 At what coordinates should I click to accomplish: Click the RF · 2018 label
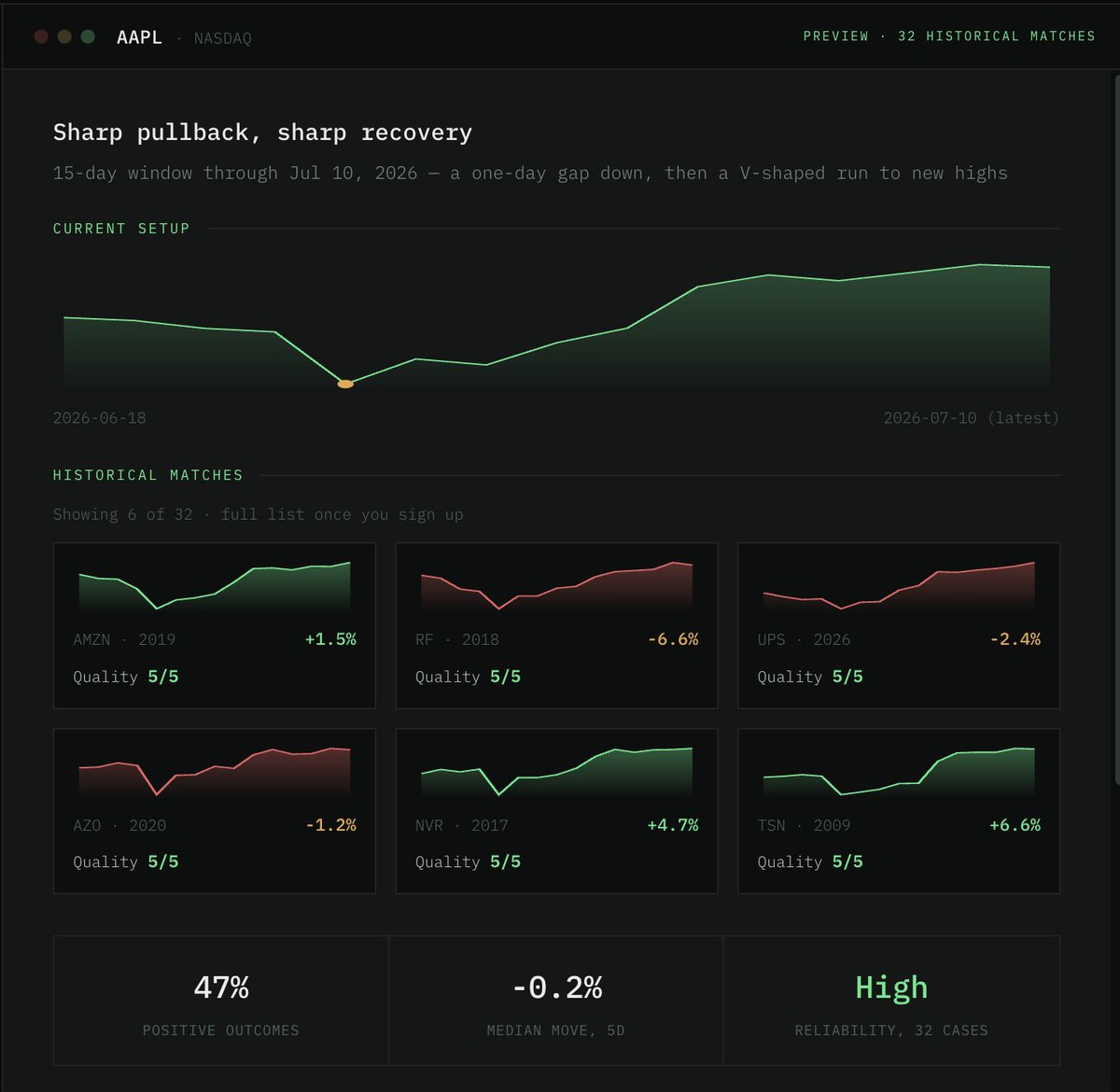coord(457,639)
